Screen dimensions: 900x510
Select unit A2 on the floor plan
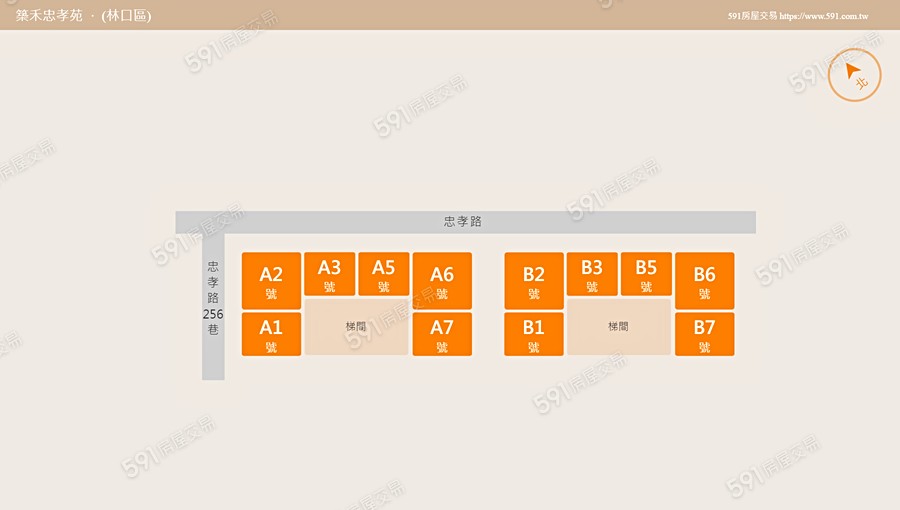271,281
